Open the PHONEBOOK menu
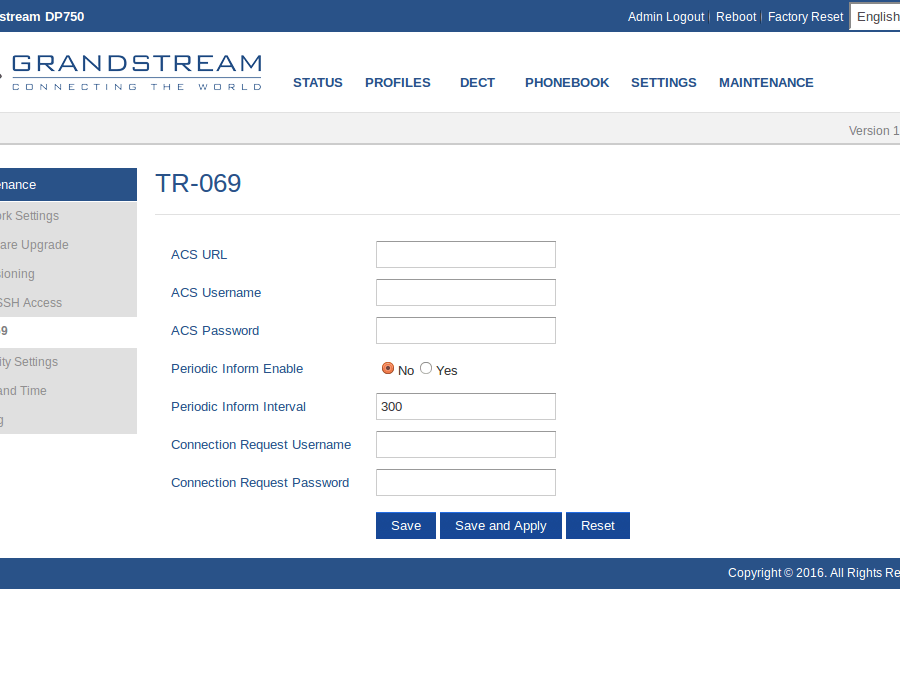Image resolution: width=900 pixels, height=673 pixels. point(566,83)
